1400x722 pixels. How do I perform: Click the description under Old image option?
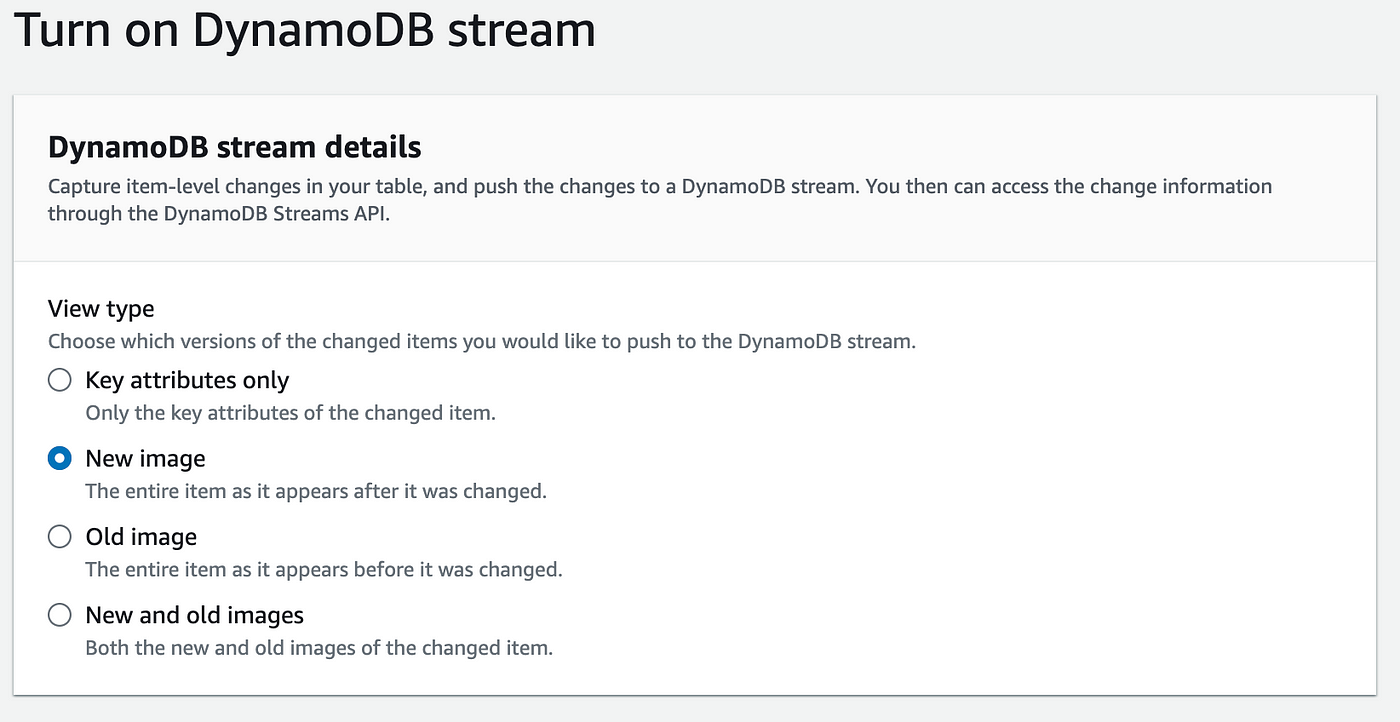pos(324,569)
